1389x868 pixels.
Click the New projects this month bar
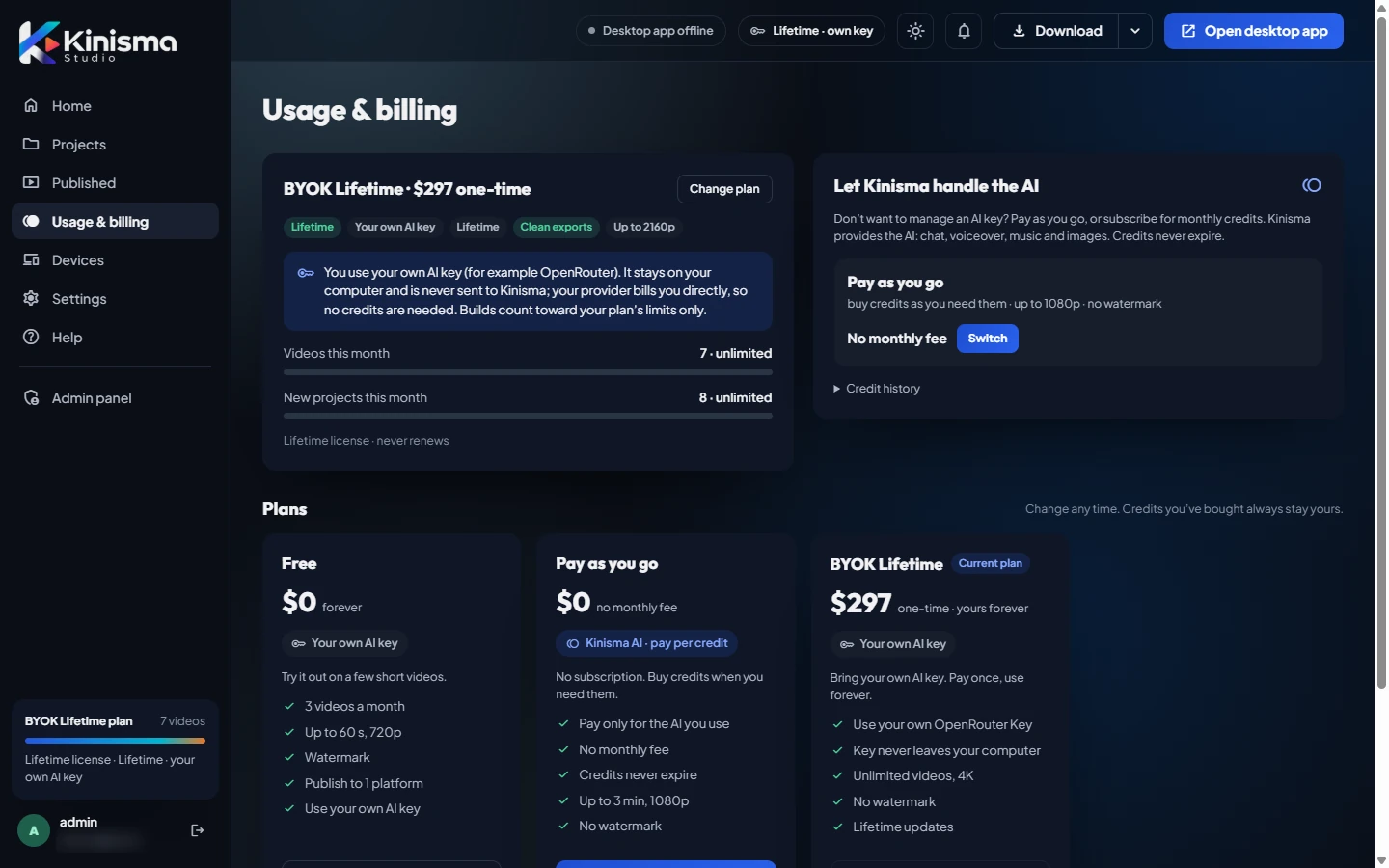(528, 417)
